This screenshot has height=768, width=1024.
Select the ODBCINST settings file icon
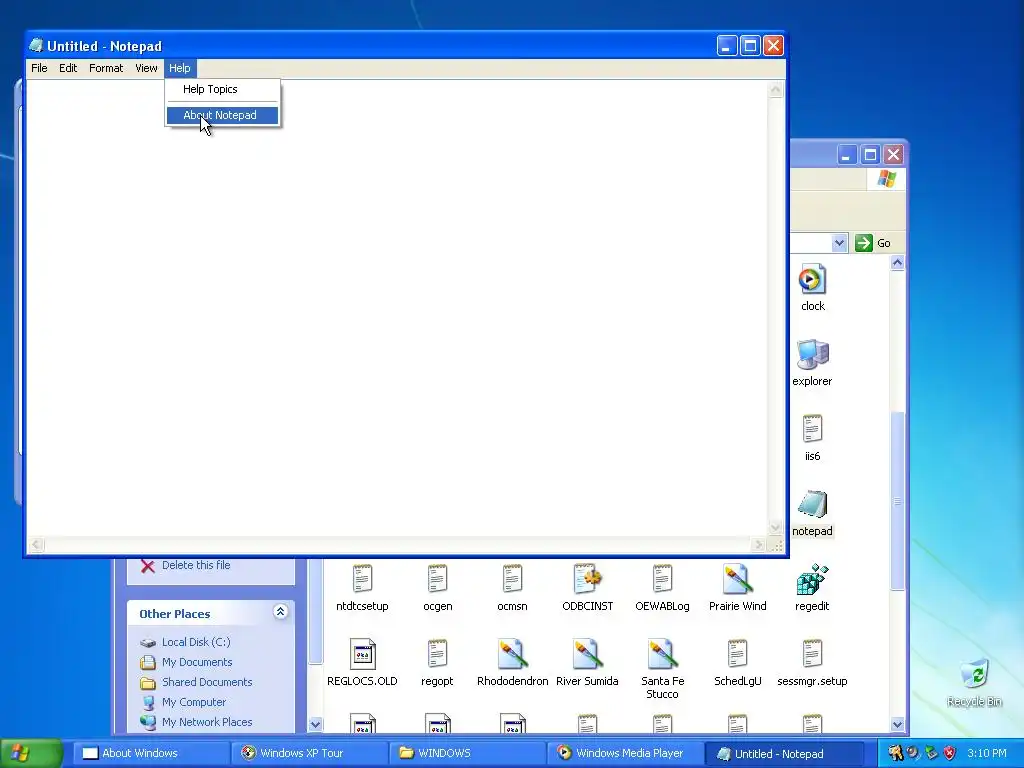coord(587,579)
